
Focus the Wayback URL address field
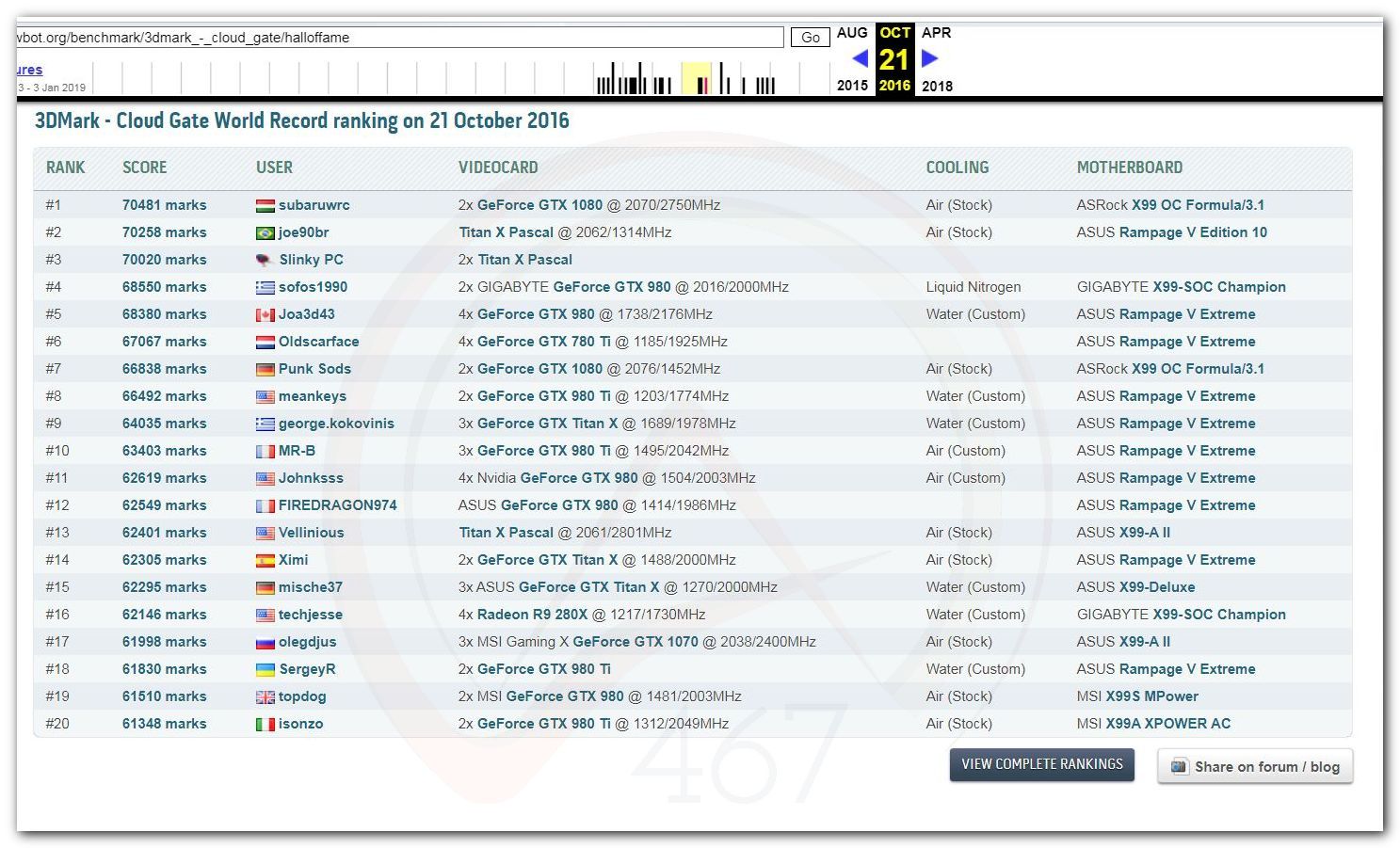coord(399,38)
